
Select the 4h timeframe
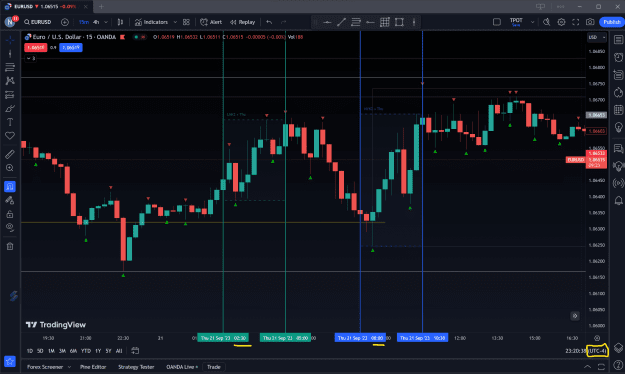(x=96, y=22)
